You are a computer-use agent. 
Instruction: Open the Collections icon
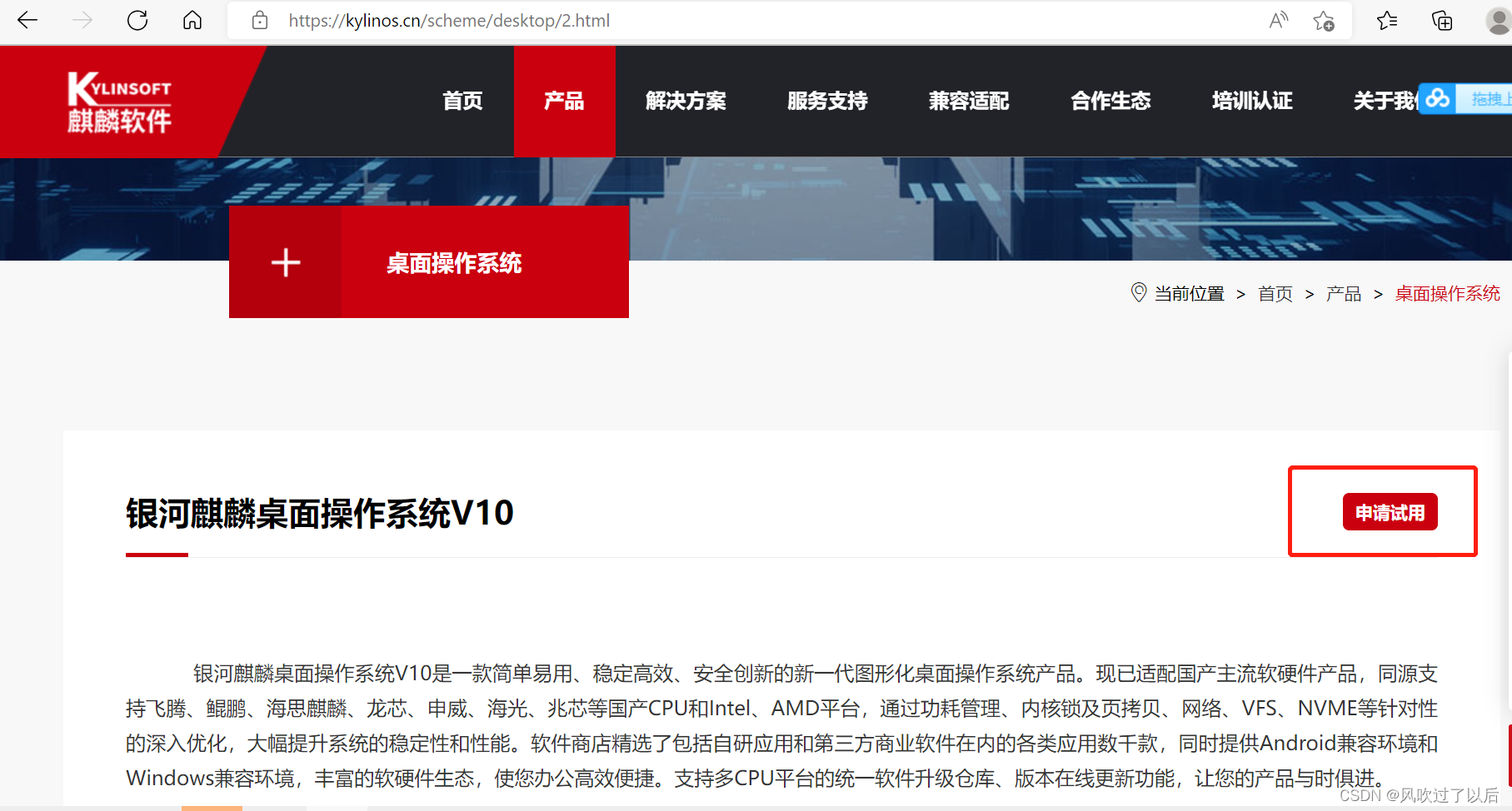coord(1442,20)
